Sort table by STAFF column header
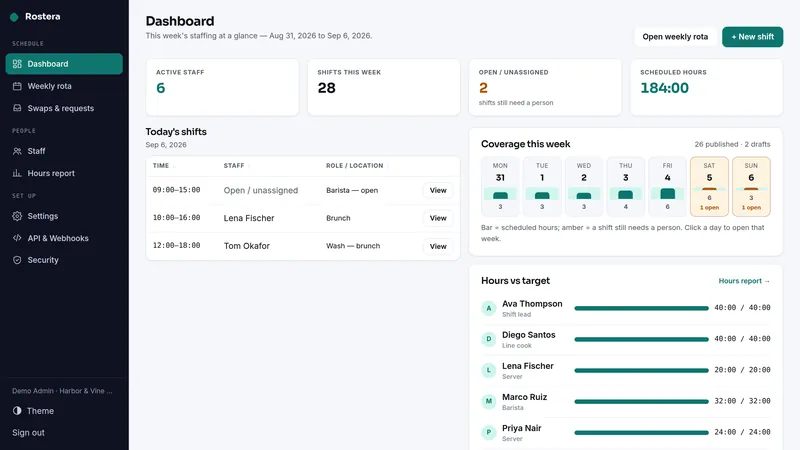Image resolution: width=800 pixels, height=450 pixels. coord(234,166)
